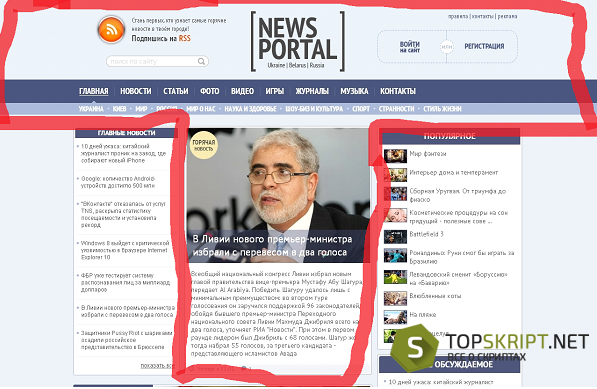Image resolution: width=597 pixels, height=389 pixels.
Task: Select the Спорт subcategory
Action: (x=361, y=109)
